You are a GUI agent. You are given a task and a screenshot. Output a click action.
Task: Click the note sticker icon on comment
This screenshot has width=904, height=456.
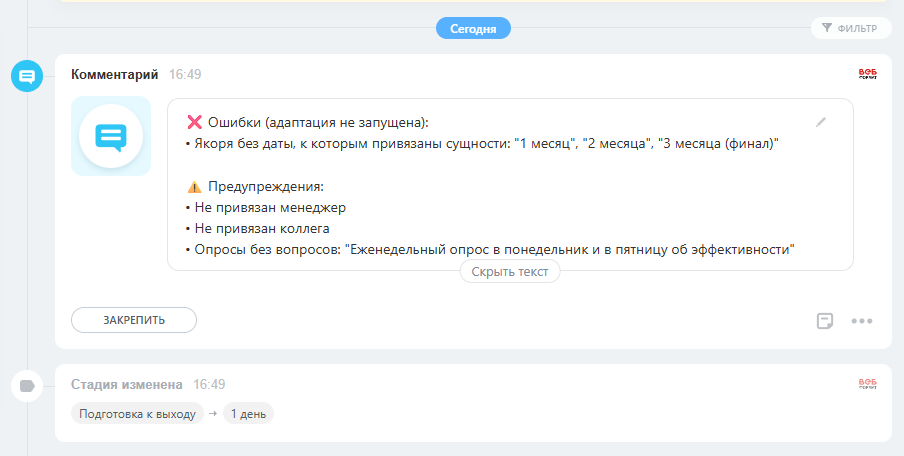[825, 321]
